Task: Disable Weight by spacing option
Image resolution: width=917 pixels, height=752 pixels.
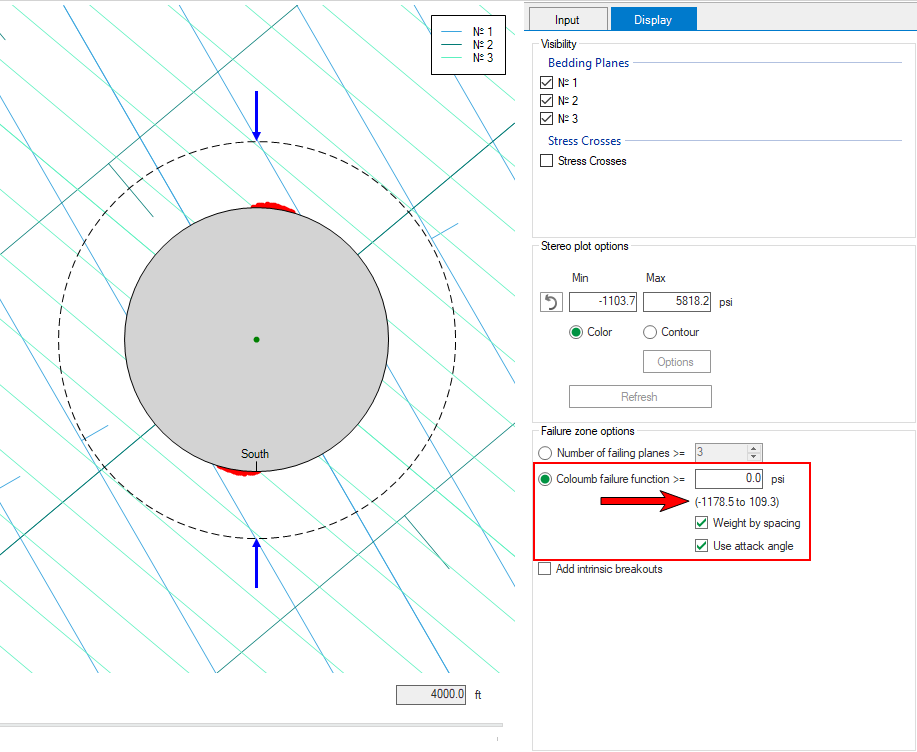Action: (702, 523)
